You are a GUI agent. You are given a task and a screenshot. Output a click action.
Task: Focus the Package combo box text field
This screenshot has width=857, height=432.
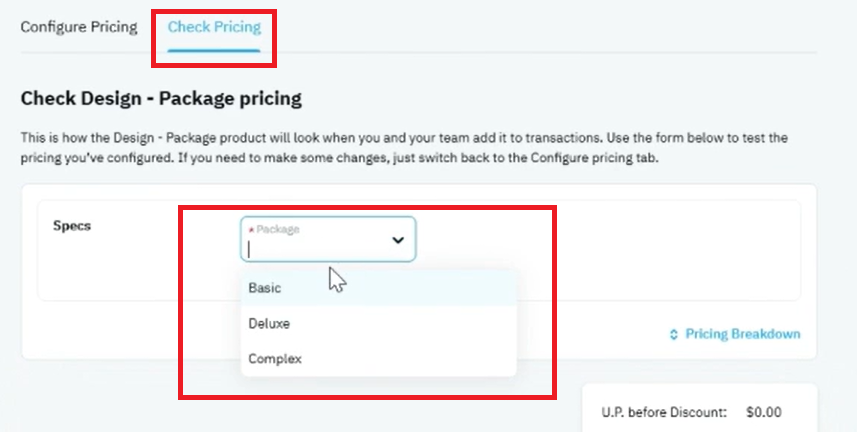328,240
